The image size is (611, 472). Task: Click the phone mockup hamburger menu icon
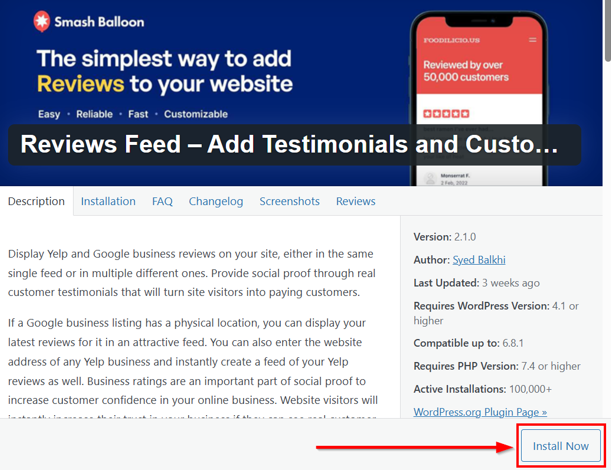pos(532,40)
